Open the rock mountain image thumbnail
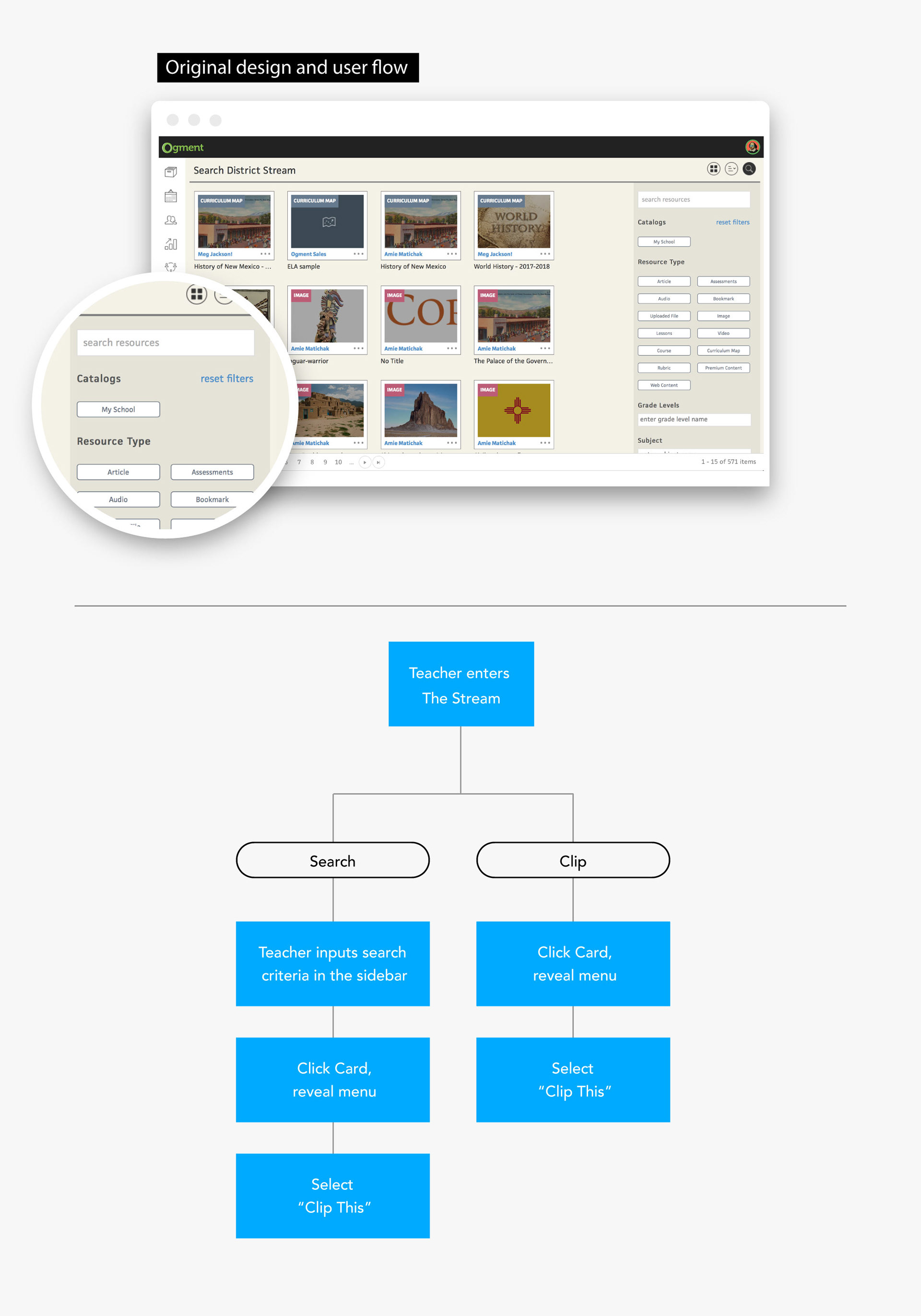921x1316 pixels. (x=421, y=410)
